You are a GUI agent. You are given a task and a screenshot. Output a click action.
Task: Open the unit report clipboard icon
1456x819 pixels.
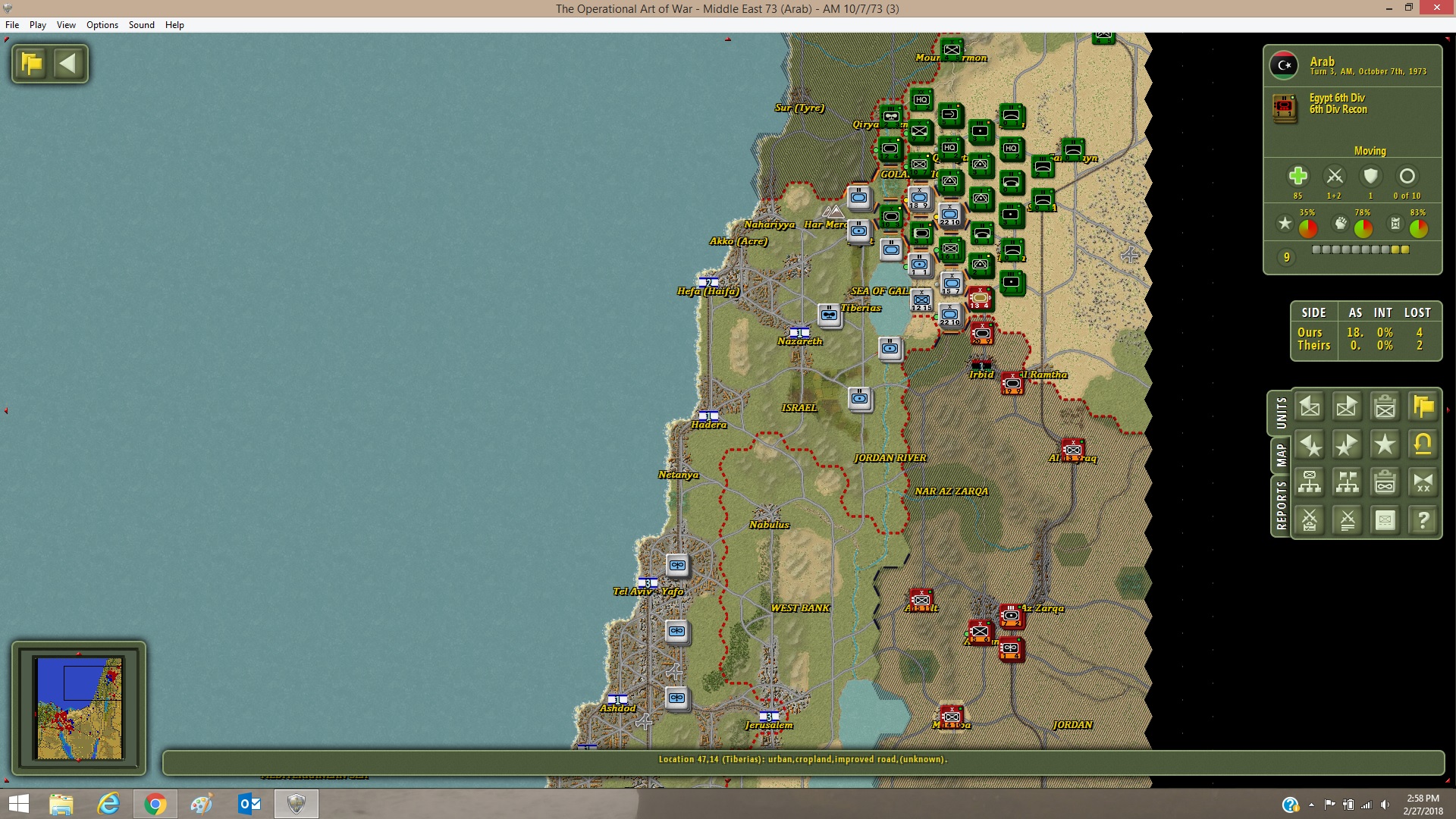click(1385, 407)
